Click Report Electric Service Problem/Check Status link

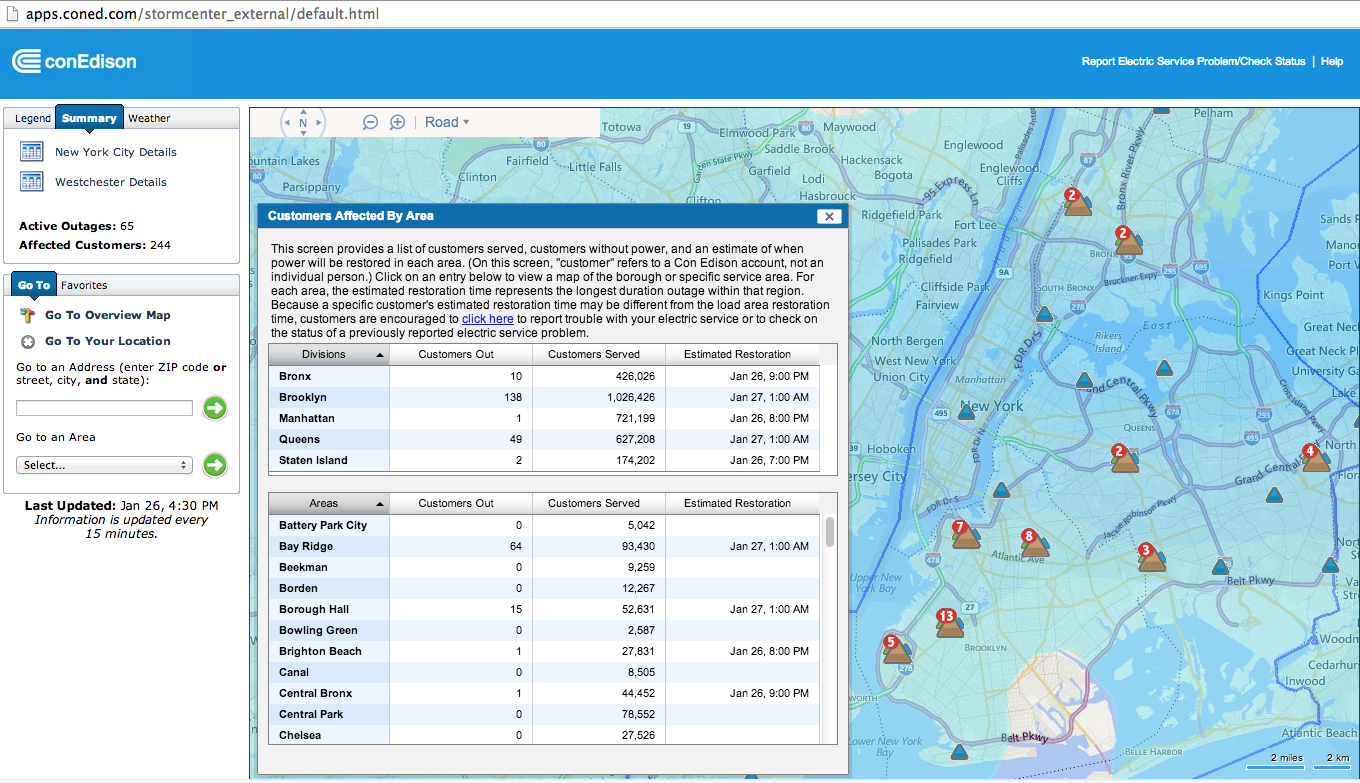click(x=1193, y=61)
